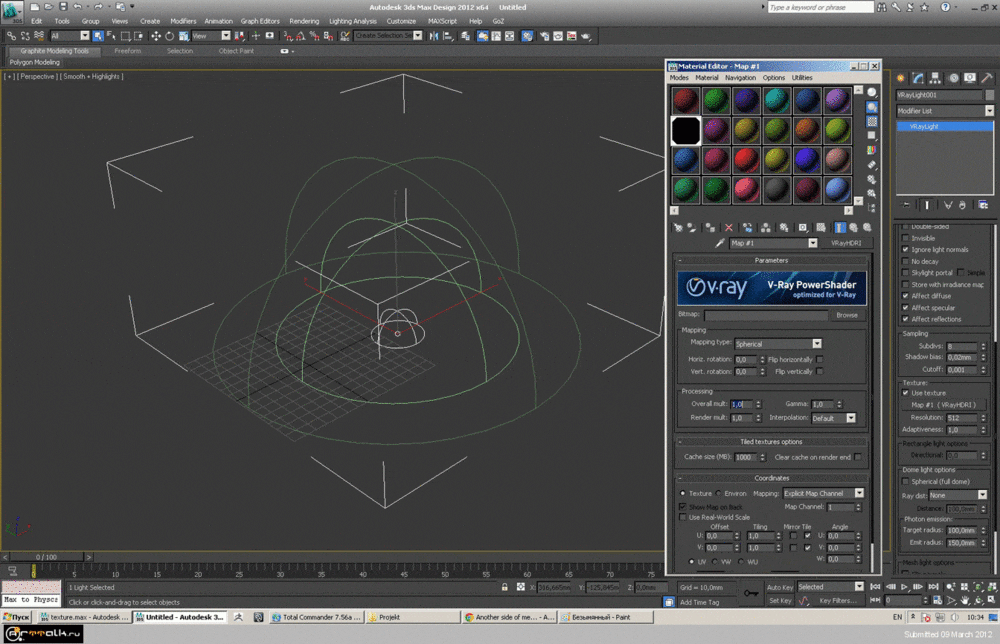The image size is (1000, 644).
Task: Enable the Invisible checkbox
Action: [x=905, y=238]
